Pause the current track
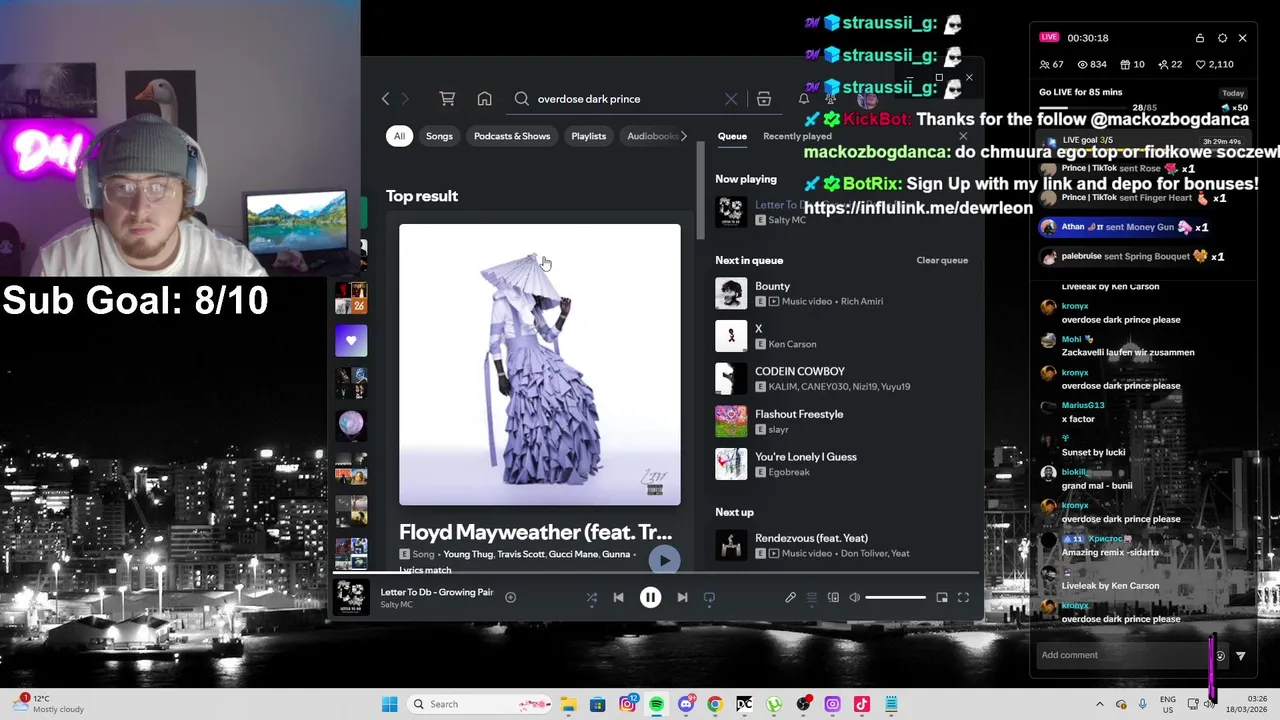1280x720 pixels. click(650, 597)
